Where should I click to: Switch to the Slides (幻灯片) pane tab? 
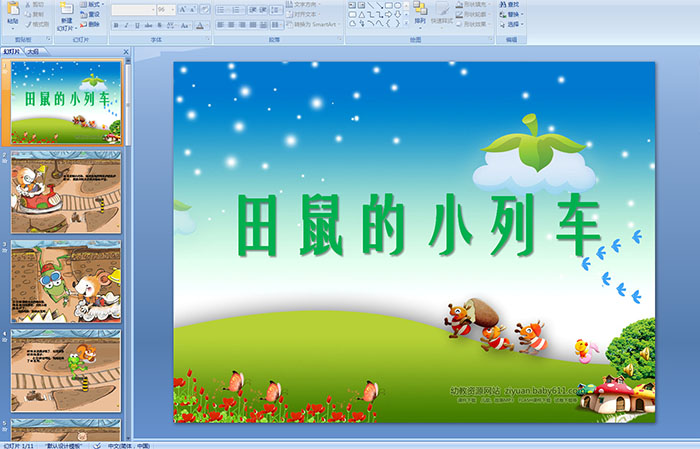[12, 50]
